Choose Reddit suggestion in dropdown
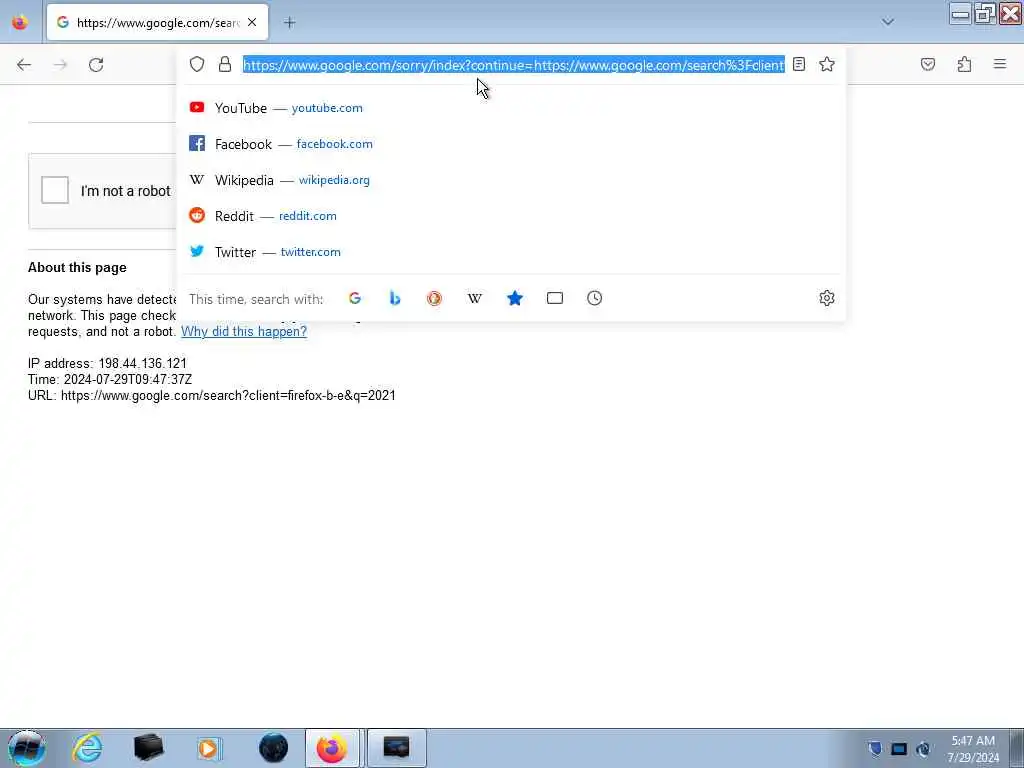The width and height of the screenshot is (1024, 768). coord(511,216)
